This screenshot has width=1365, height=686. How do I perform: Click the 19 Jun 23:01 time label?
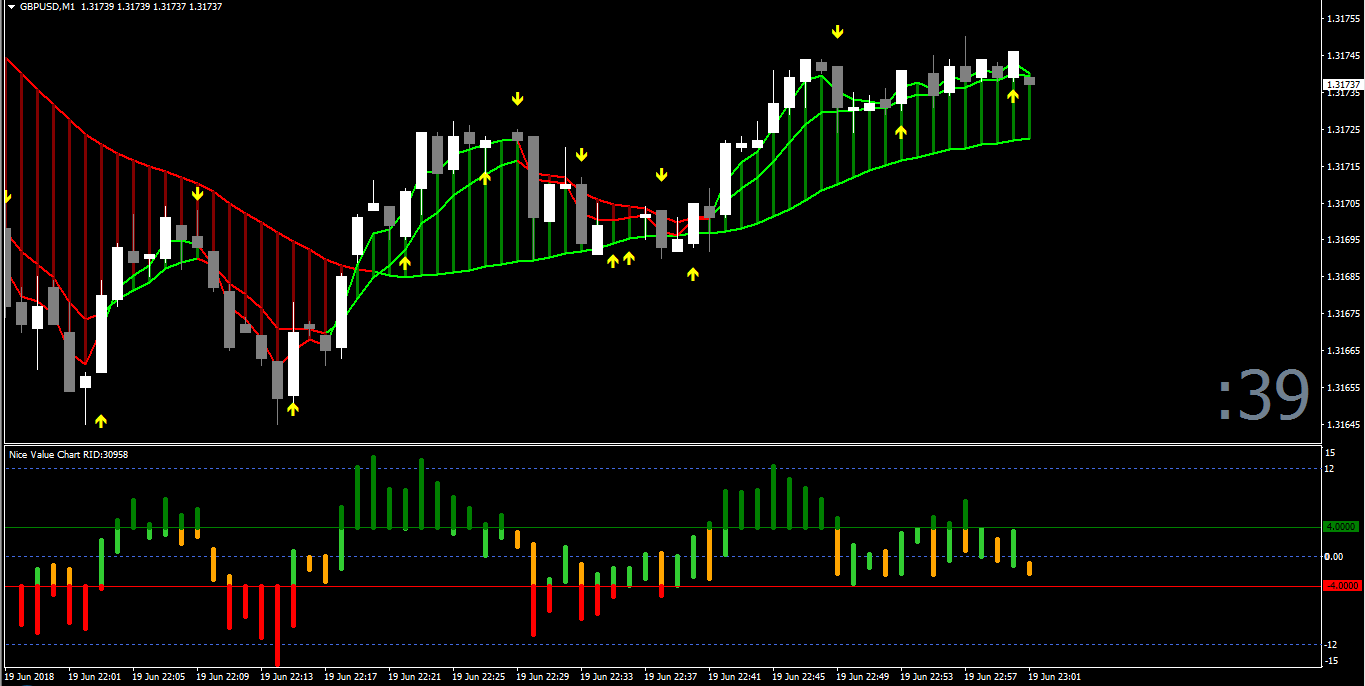coord(1054,677)
